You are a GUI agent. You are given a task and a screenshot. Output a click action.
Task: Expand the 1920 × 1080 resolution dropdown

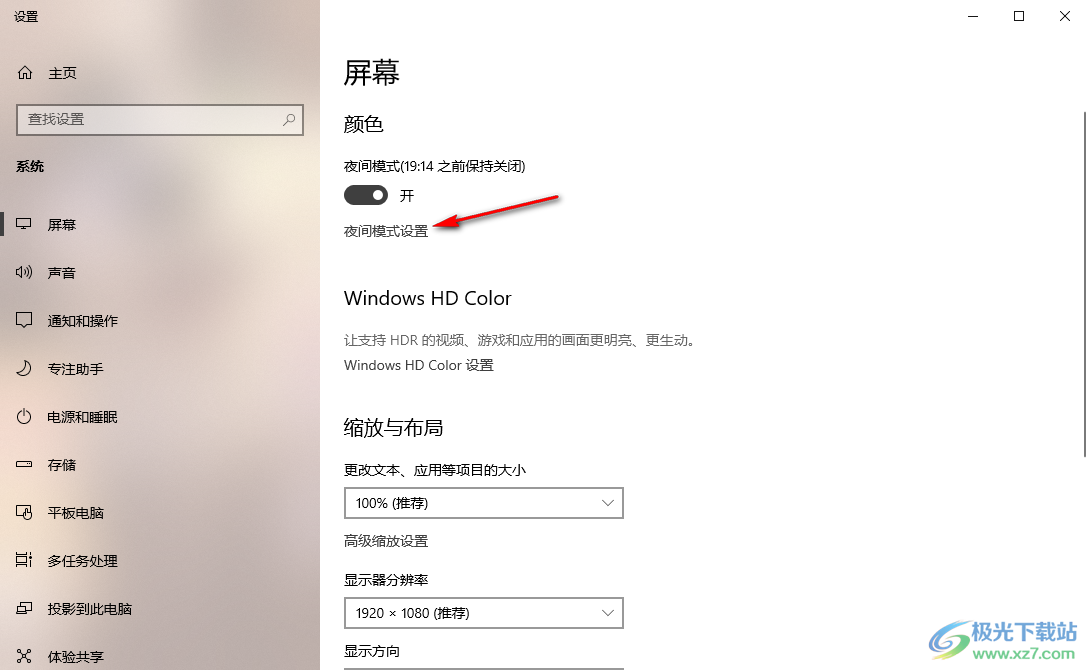(x=484, y=613)
